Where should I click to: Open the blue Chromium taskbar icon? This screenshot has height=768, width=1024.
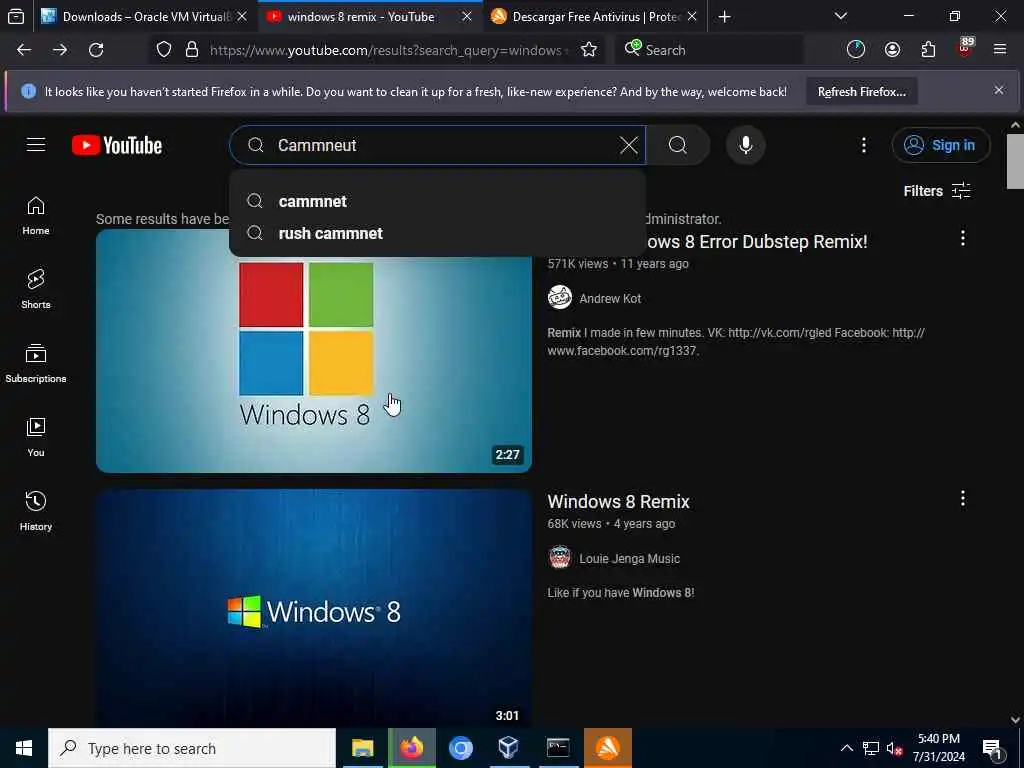pyautogui.click(x=460, y=748)
